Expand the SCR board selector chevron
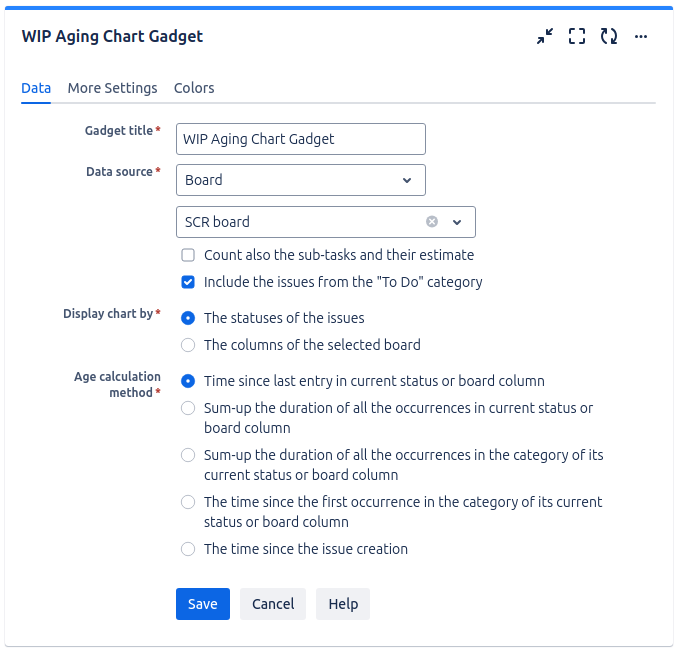 [457, 222]
